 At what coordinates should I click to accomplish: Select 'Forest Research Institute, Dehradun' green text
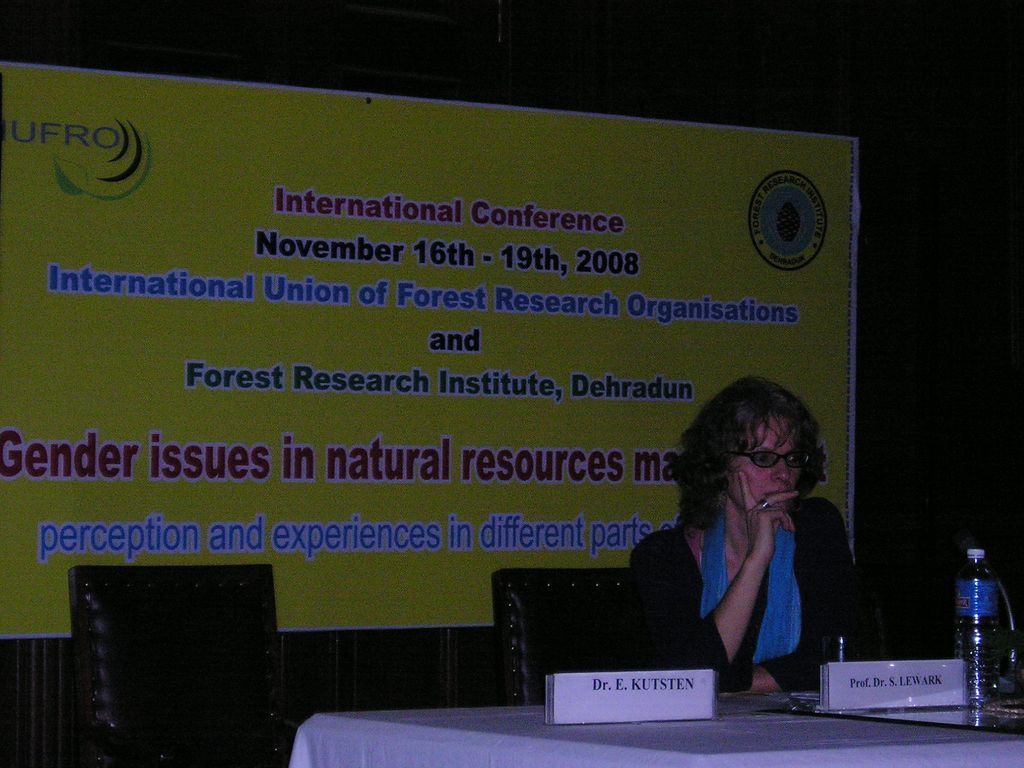coord(439,381)
